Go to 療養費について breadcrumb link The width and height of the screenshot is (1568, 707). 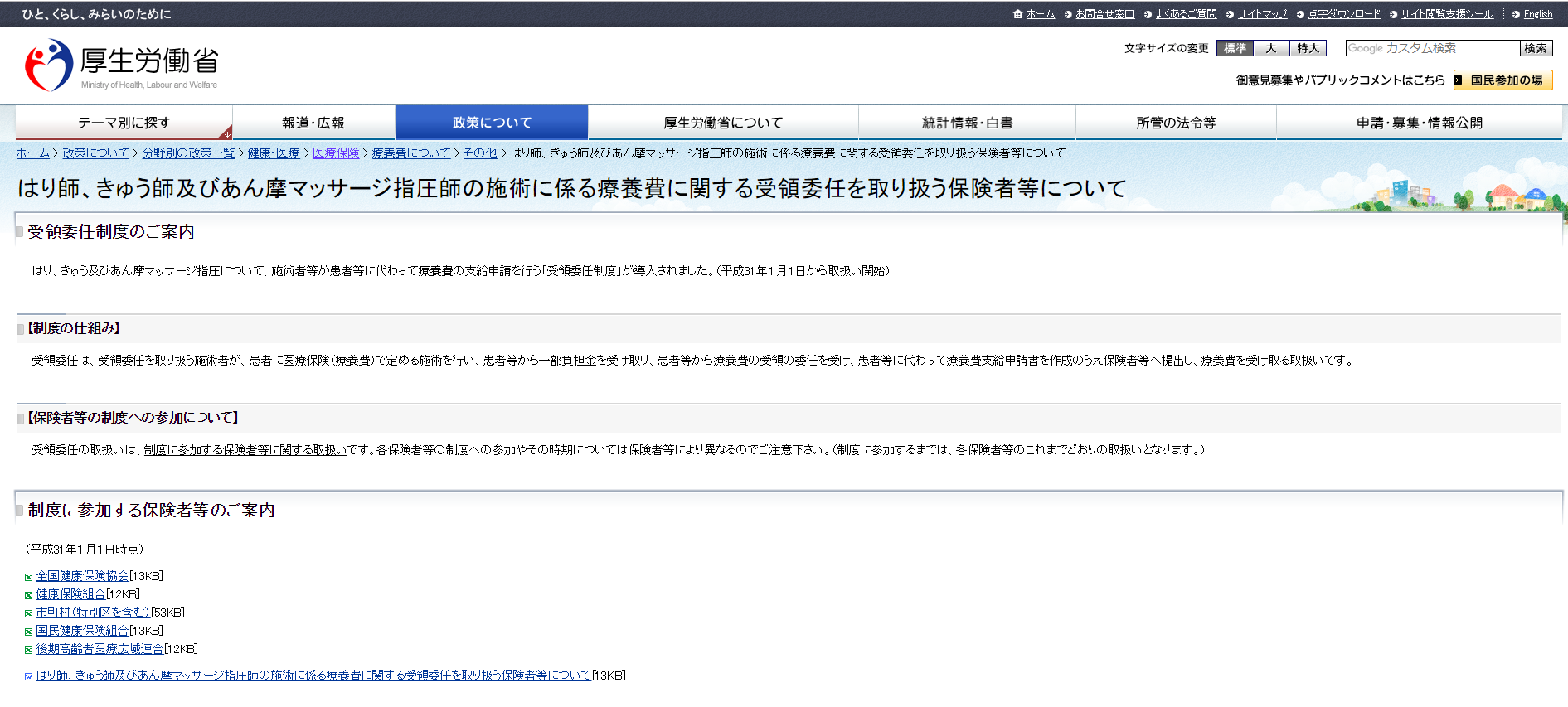pos(410,153)
